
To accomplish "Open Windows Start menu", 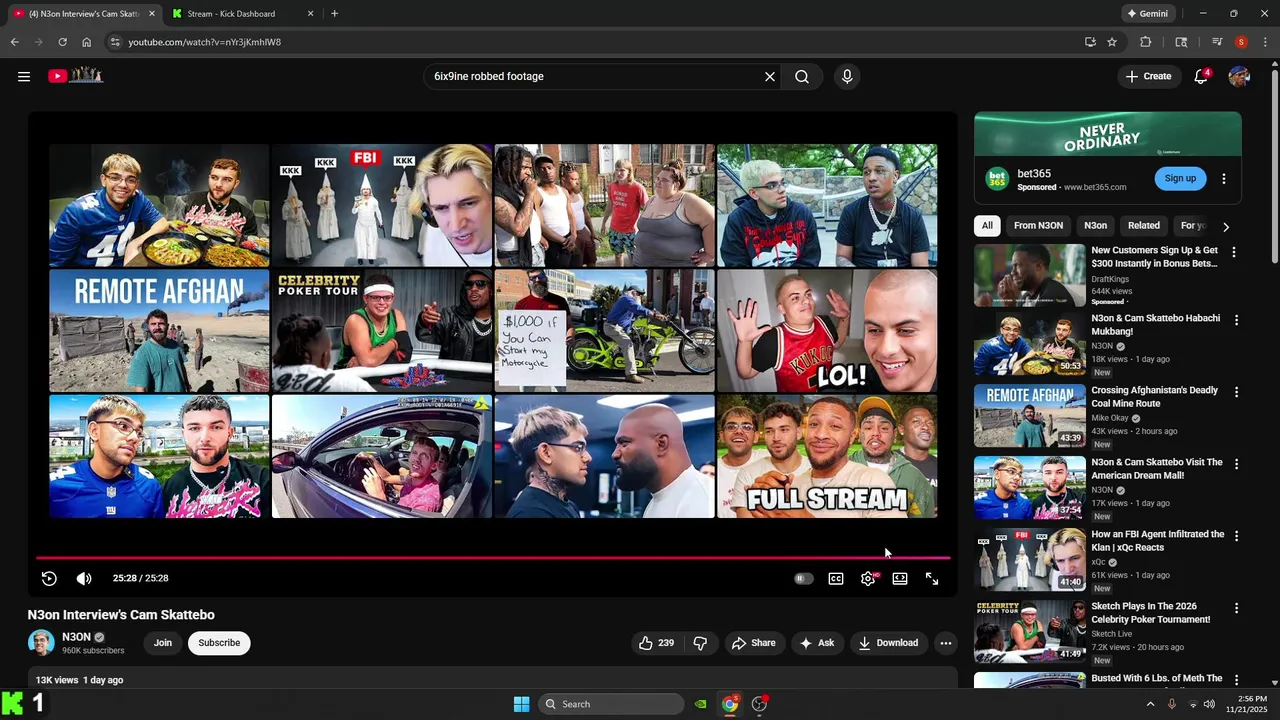I will click(521, 704).
